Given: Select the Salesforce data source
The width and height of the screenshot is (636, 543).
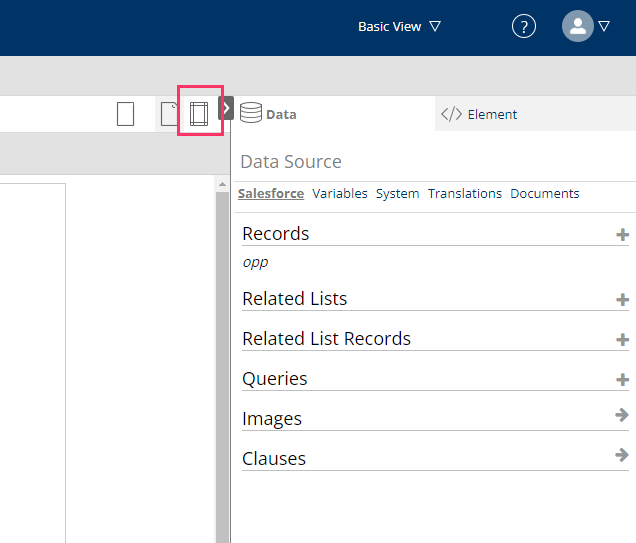Looking at the screenshot, I should [x=271, y=193].
